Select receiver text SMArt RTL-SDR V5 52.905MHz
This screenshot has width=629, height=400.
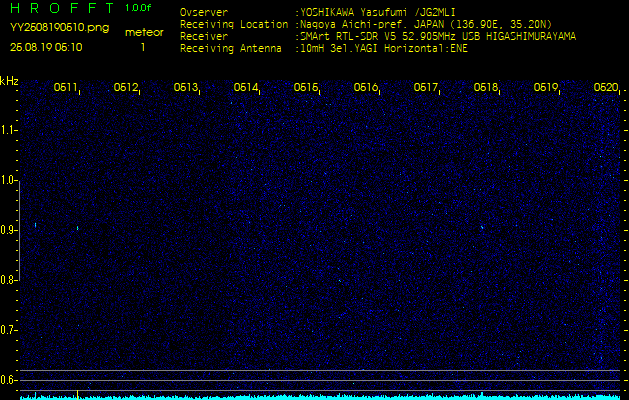coord(377,37)
